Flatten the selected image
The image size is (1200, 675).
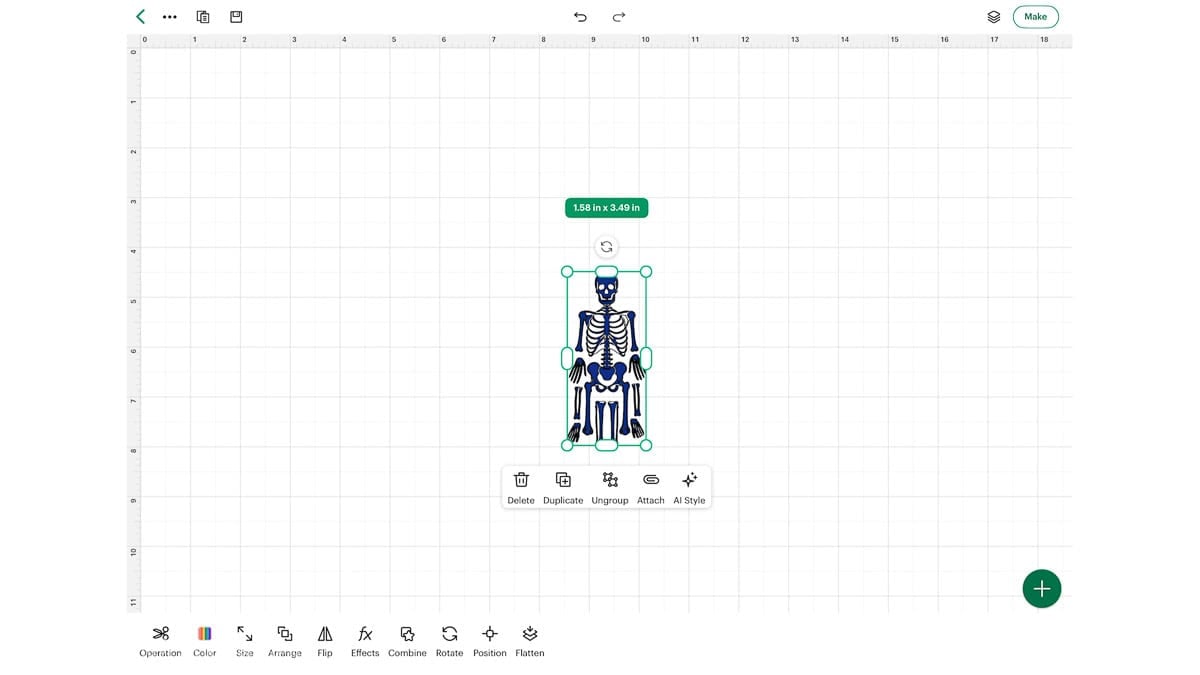click(x=530, y=641)
